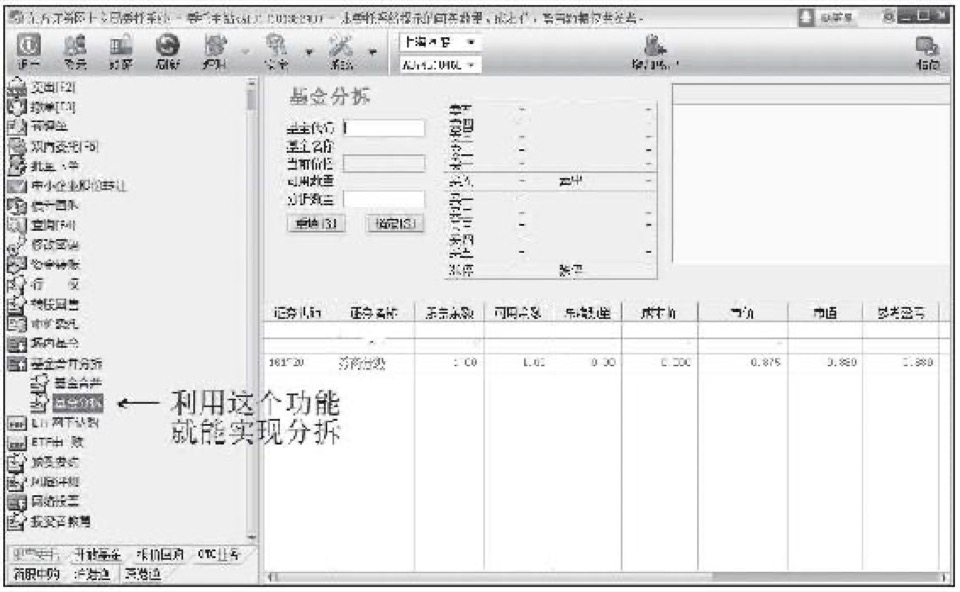Click the user avatar icon in title bar
This screenshot has height=592, width=960.
(806, 17)
